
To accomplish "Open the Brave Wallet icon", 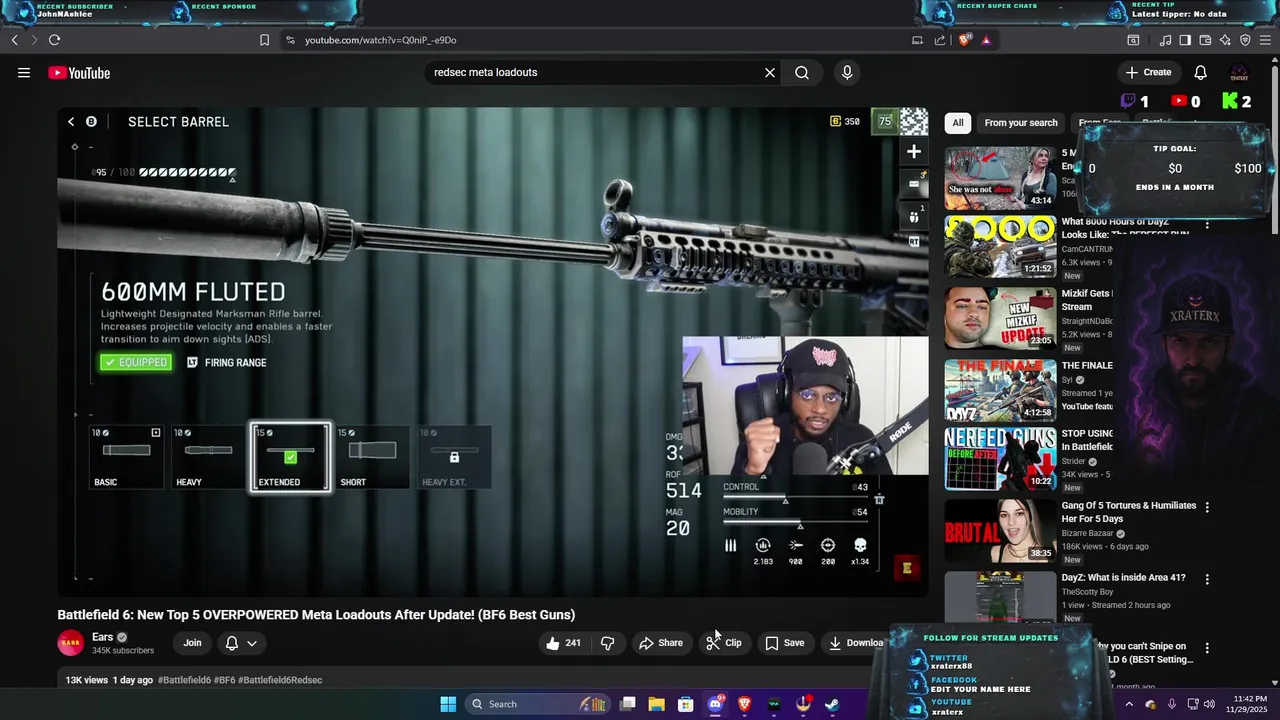I will (1205, 40).
